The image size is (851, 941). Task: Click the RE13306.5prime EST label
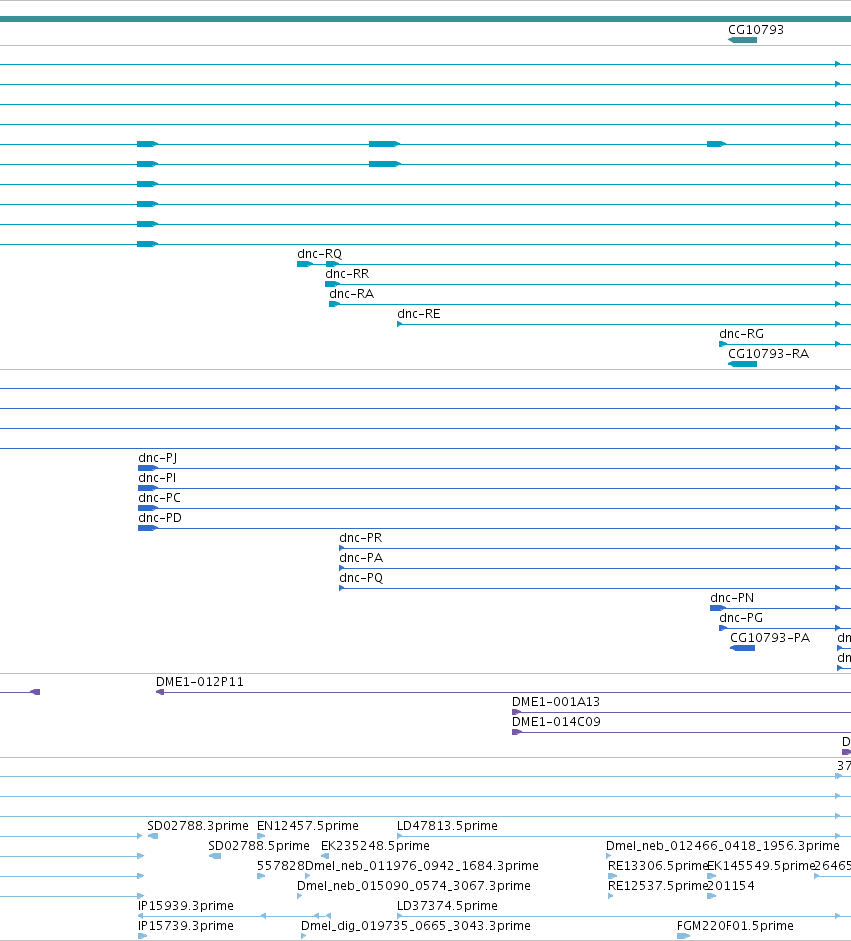(658, 866)
